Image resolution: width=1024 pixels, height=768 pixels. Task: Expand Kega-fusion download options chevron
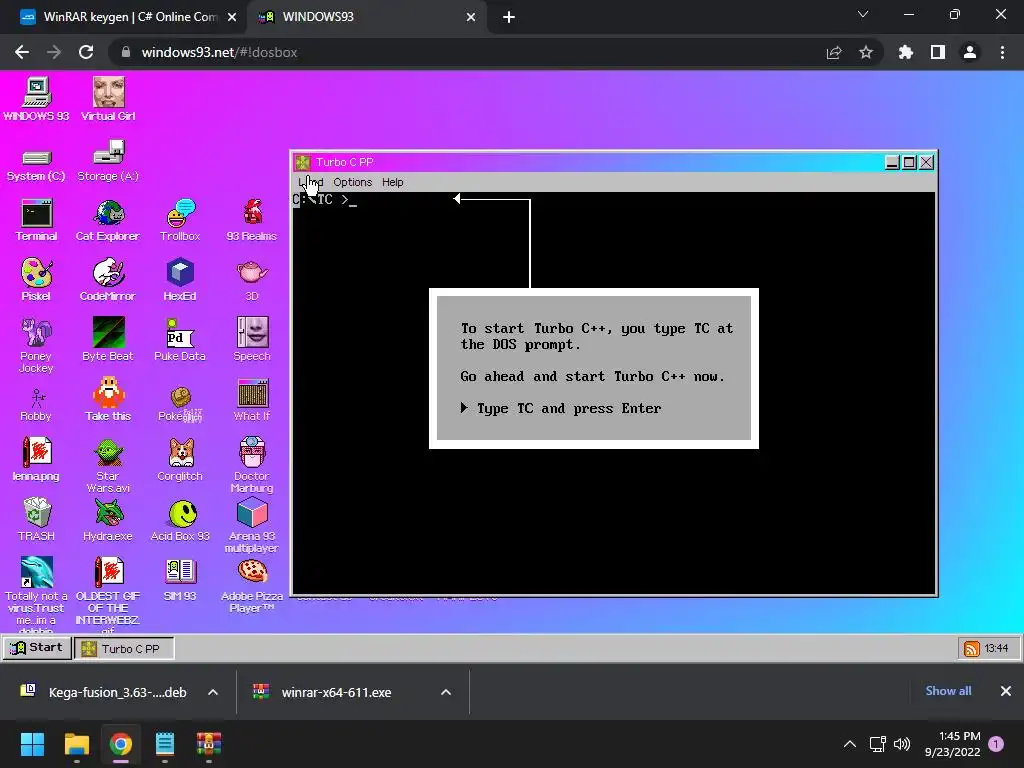click(213, 692)
